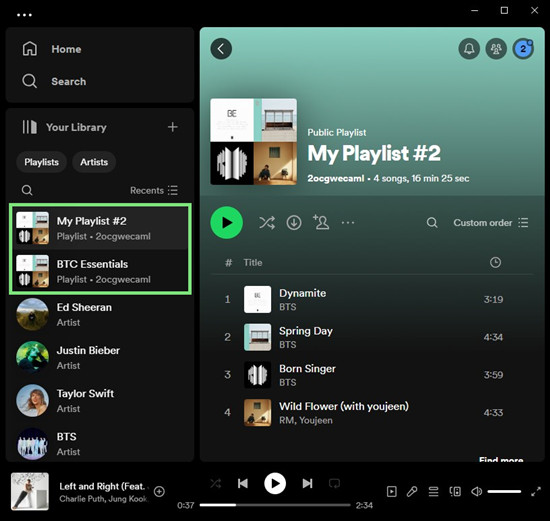Filter library by Playlists
Viewport: 550px width, 521px height.
(41, 162)
